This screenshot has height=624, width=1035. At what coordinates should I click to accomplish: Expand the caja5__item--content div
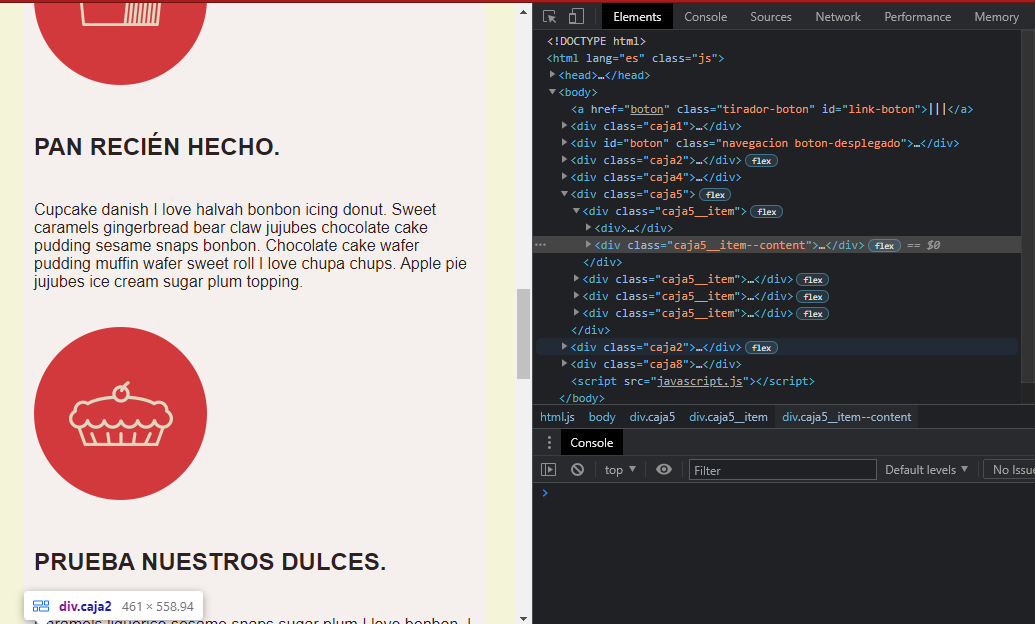(x=588, y=244)
